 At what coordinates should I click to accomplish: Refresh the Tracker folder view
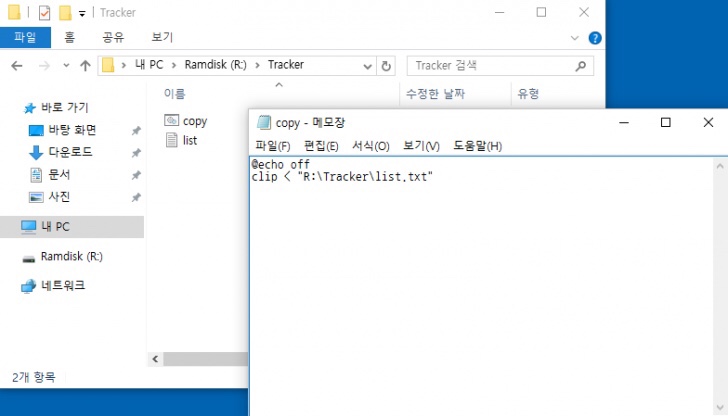[386, 66]
